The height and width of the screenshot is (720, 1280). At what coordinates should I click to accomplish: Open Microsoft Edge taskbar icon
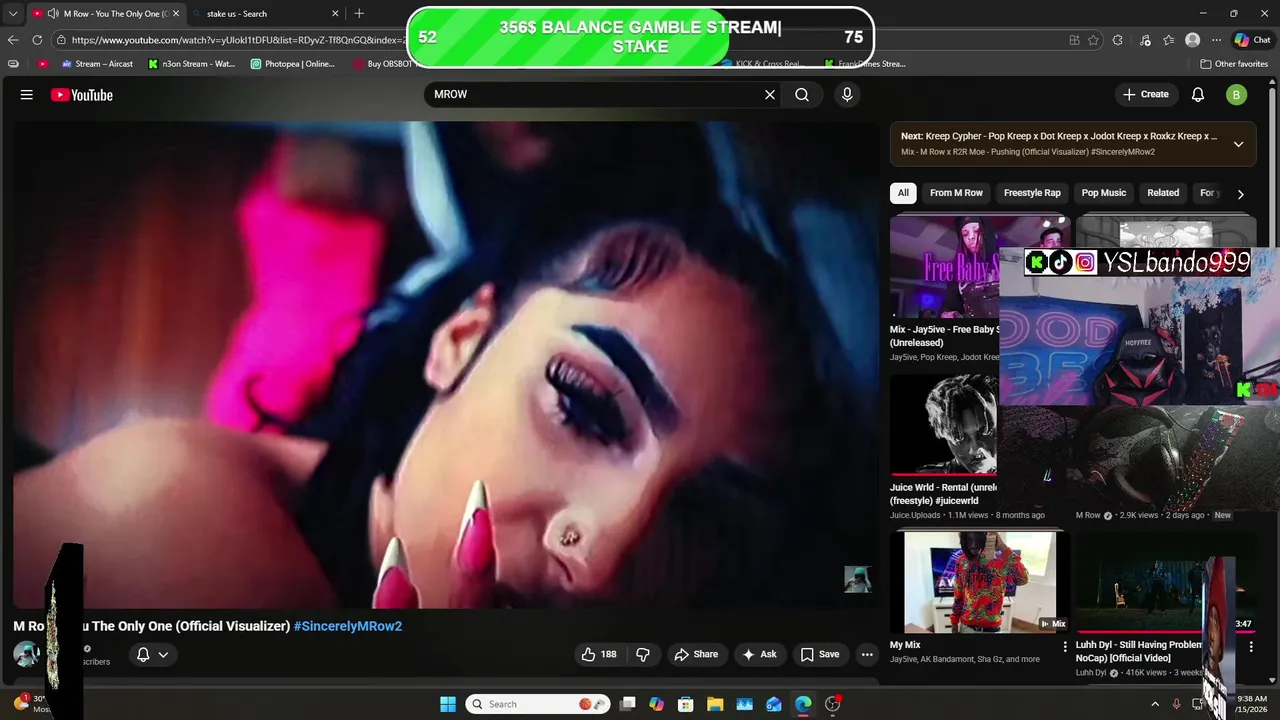[x=803, y=704]
